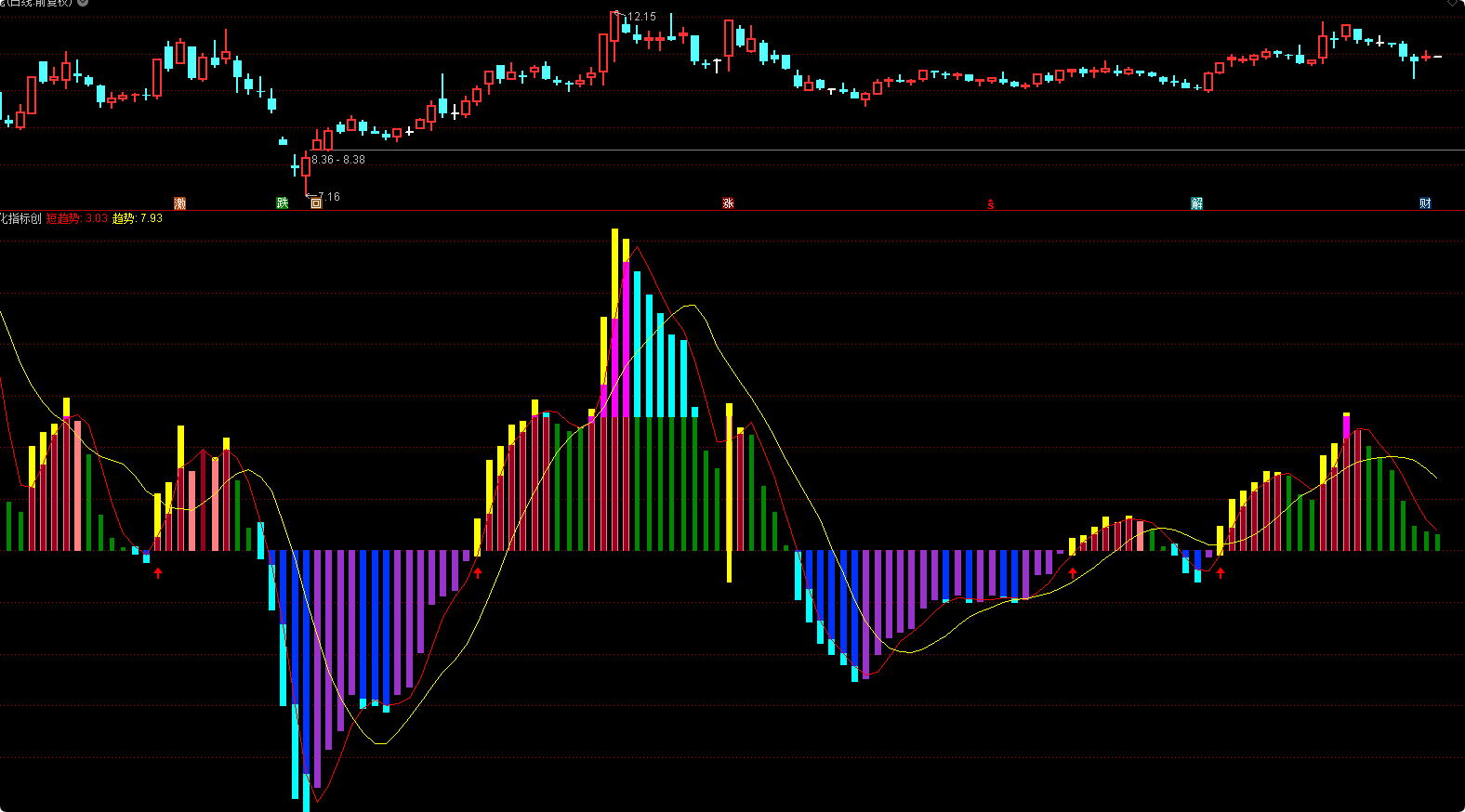Click the diamond icon in top-right corner
Image resolution: width=1465 pixels, height=812 pixels.
(1453, 3)
